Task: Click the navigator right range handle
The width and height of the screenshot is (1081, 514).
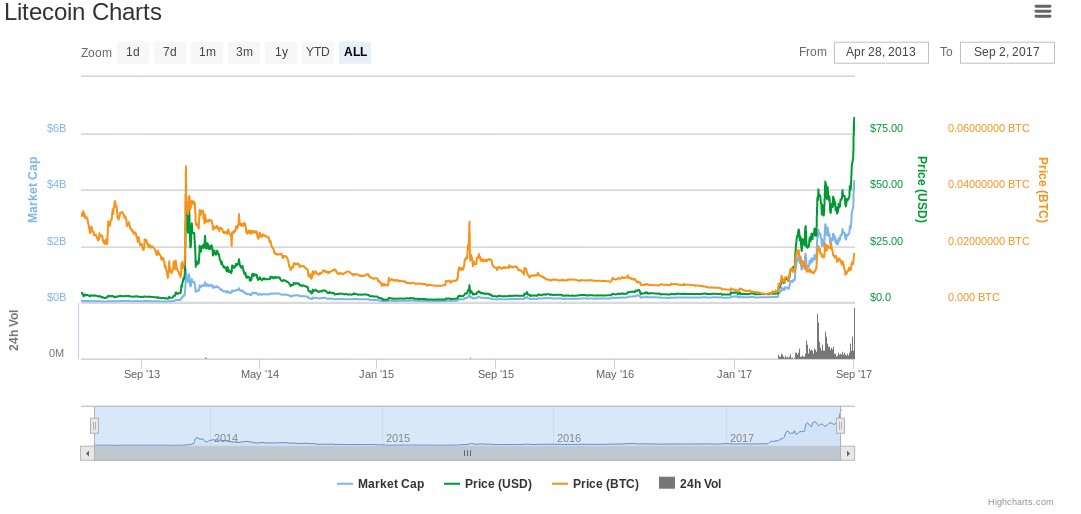Action: (840, 426)
